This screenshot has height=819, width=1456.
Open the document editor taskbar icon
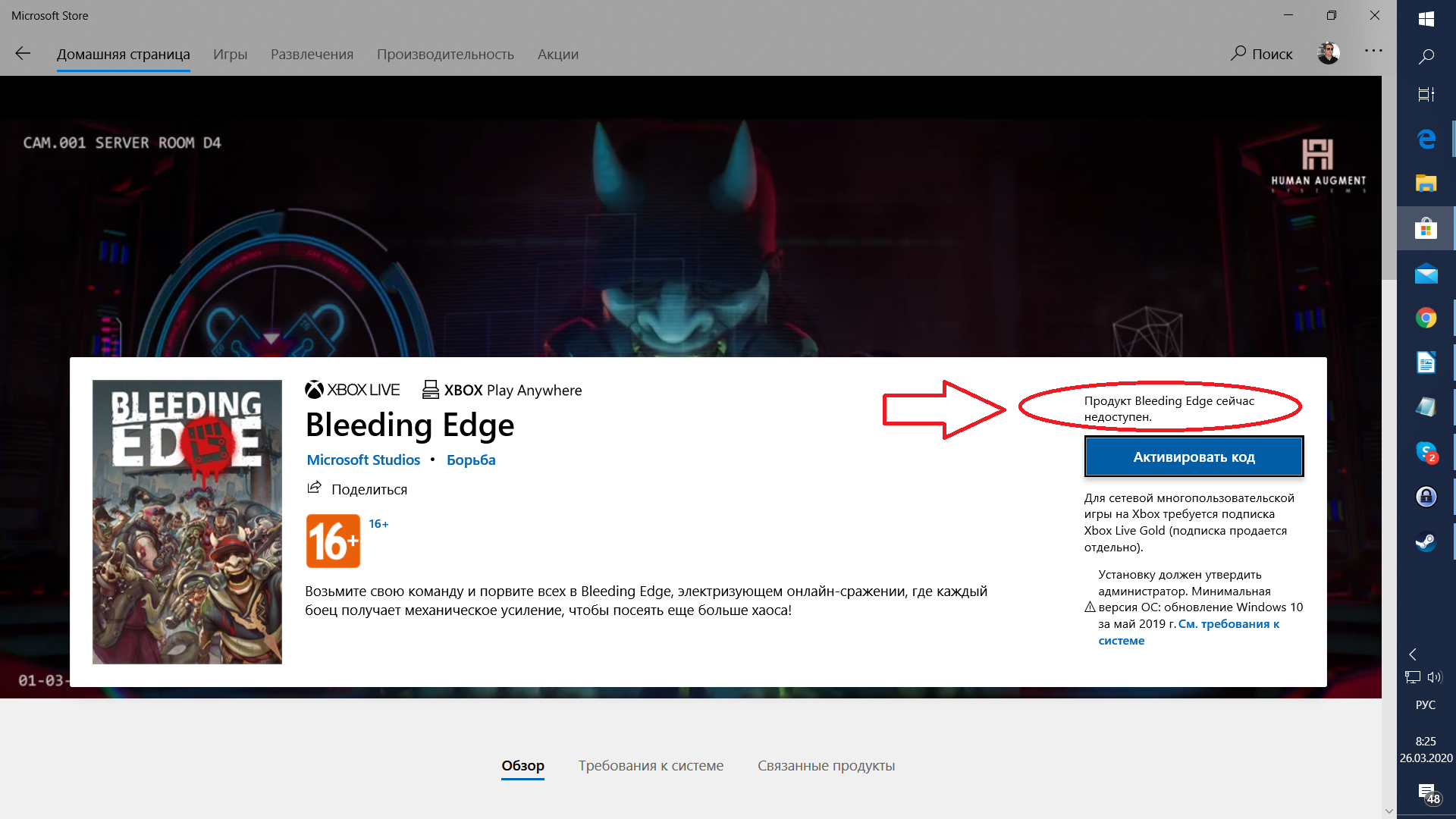(1426, 362)
